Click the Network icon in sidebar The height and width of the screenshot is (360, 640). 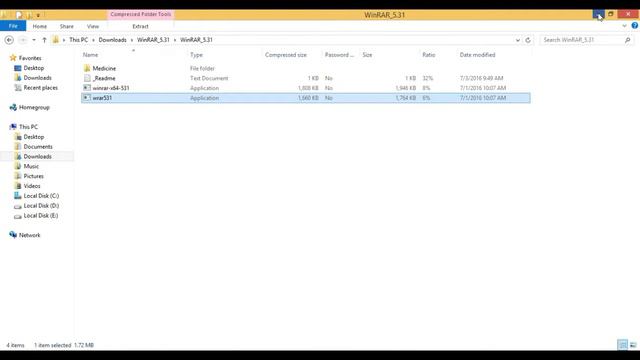[13, 235]
